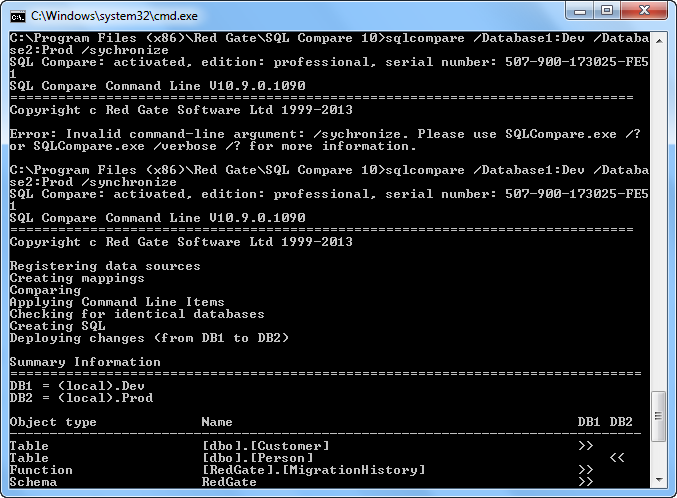Click the scrollbar up arrow
677x498 pixels.
[x=660, y=39]
